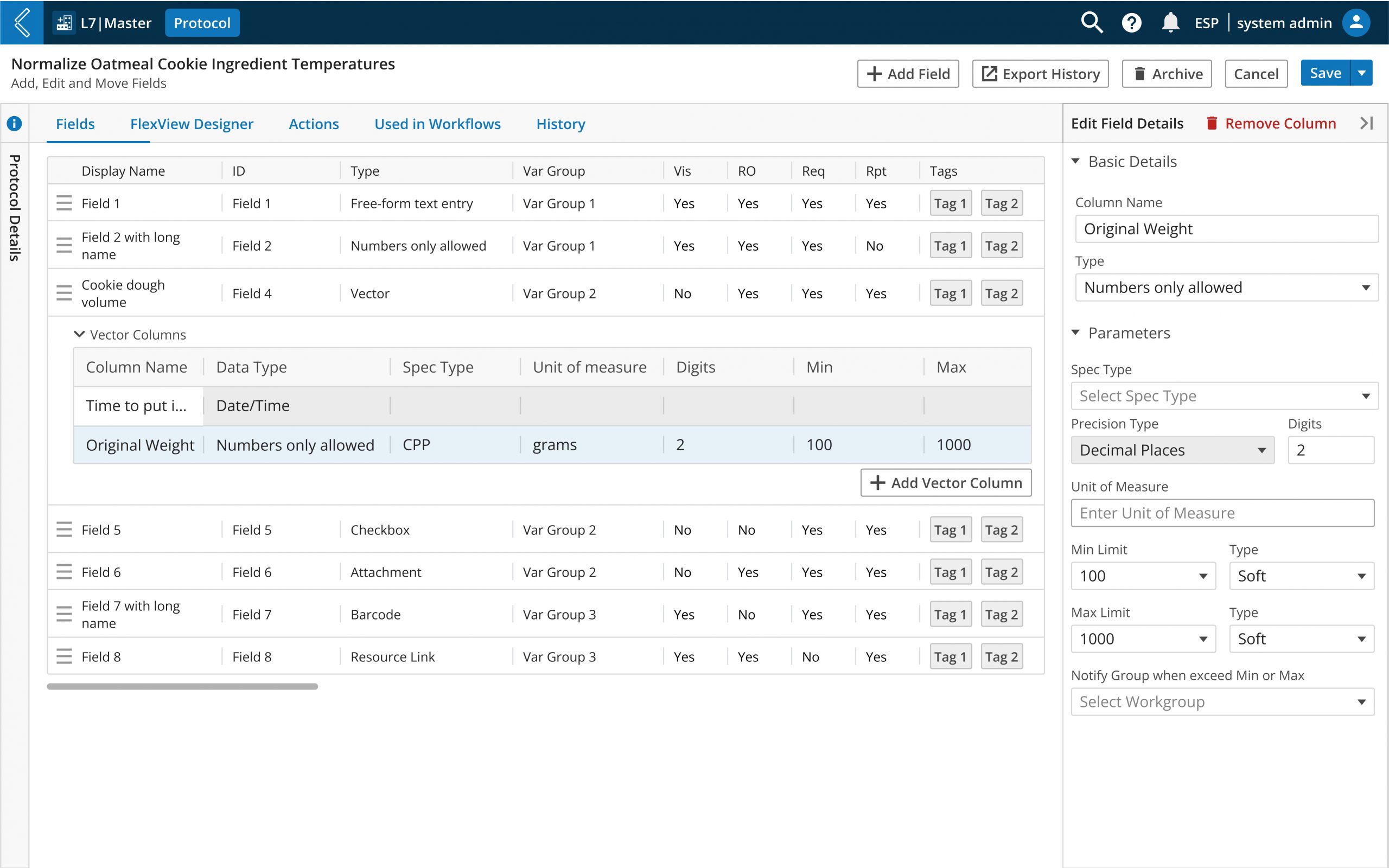Collapse the Basic Details section

1075,161
